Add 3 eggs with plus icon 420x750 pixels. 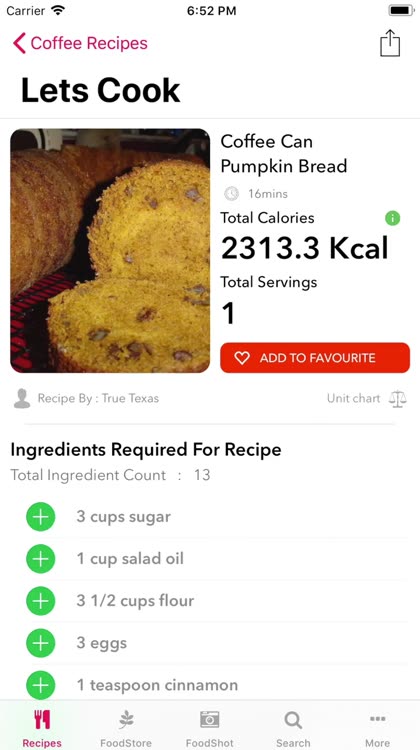[41, 643]
